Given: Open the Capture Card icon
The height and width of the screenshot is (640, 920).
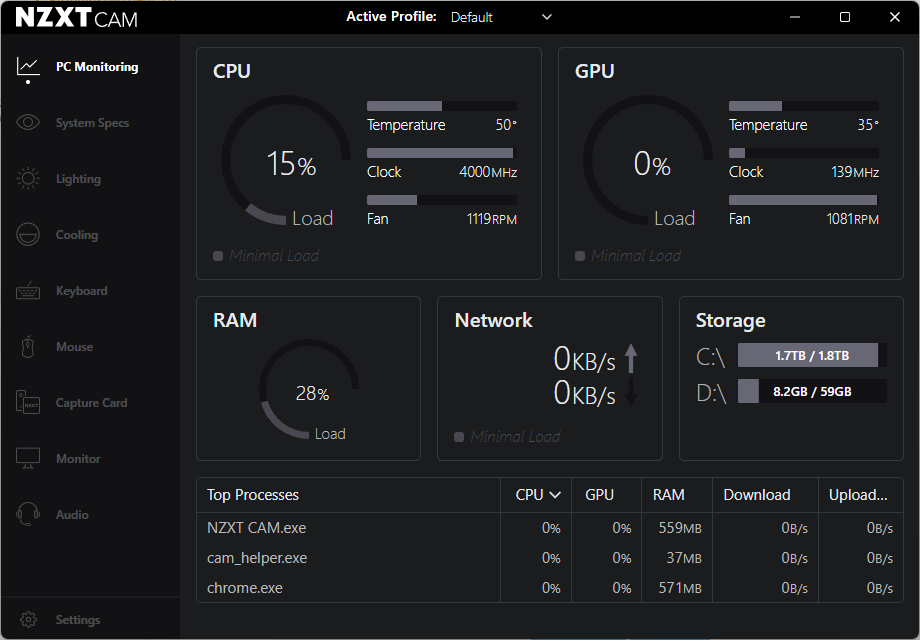Looking at the screenshot, I should [x=28, y=403].
